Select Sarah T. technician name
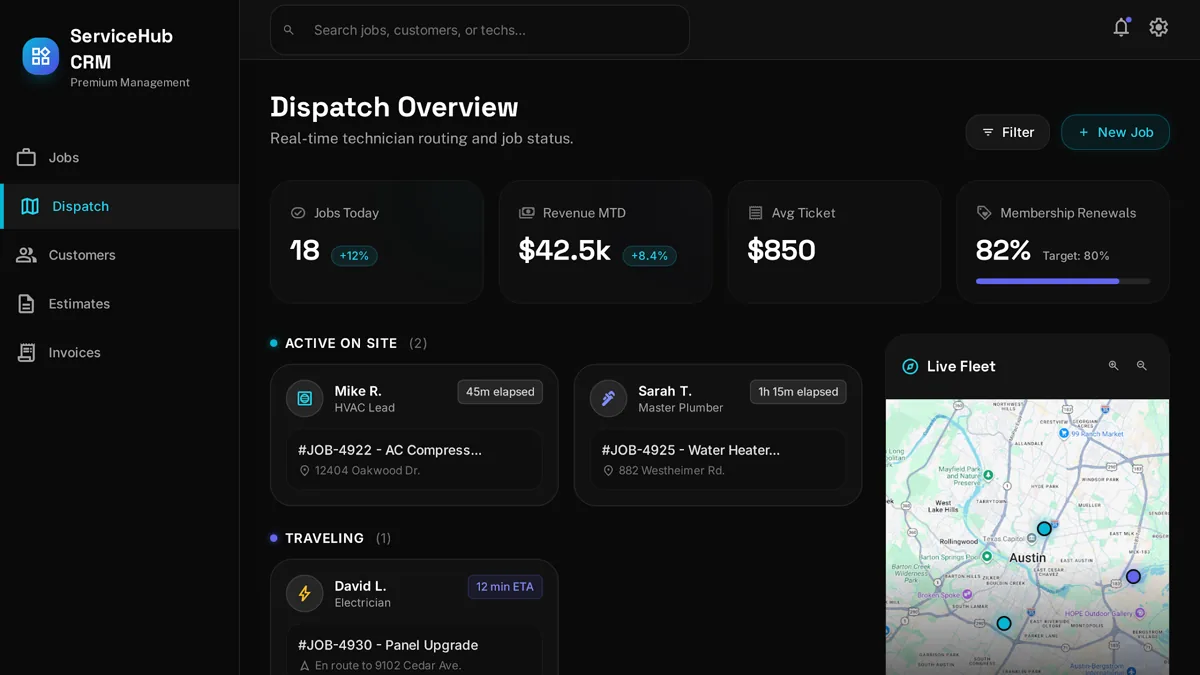 click(x=665, y=391)
